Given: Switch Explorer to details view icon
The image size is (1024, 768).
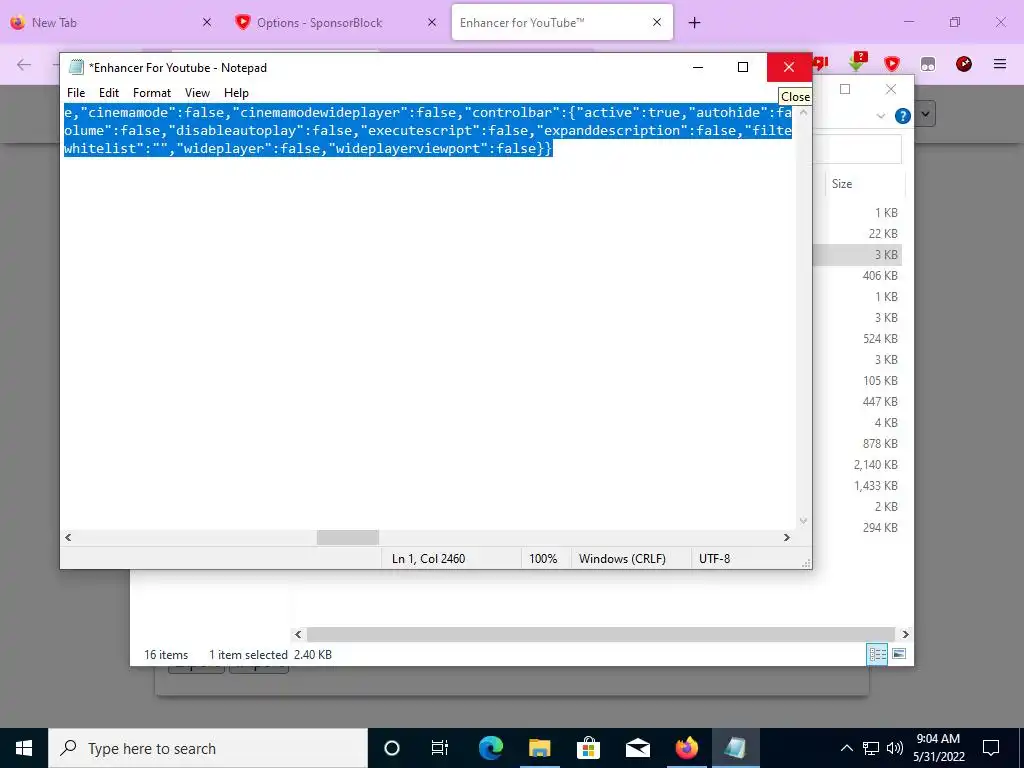Looking at the screenshot, I should tap(877, 654).
